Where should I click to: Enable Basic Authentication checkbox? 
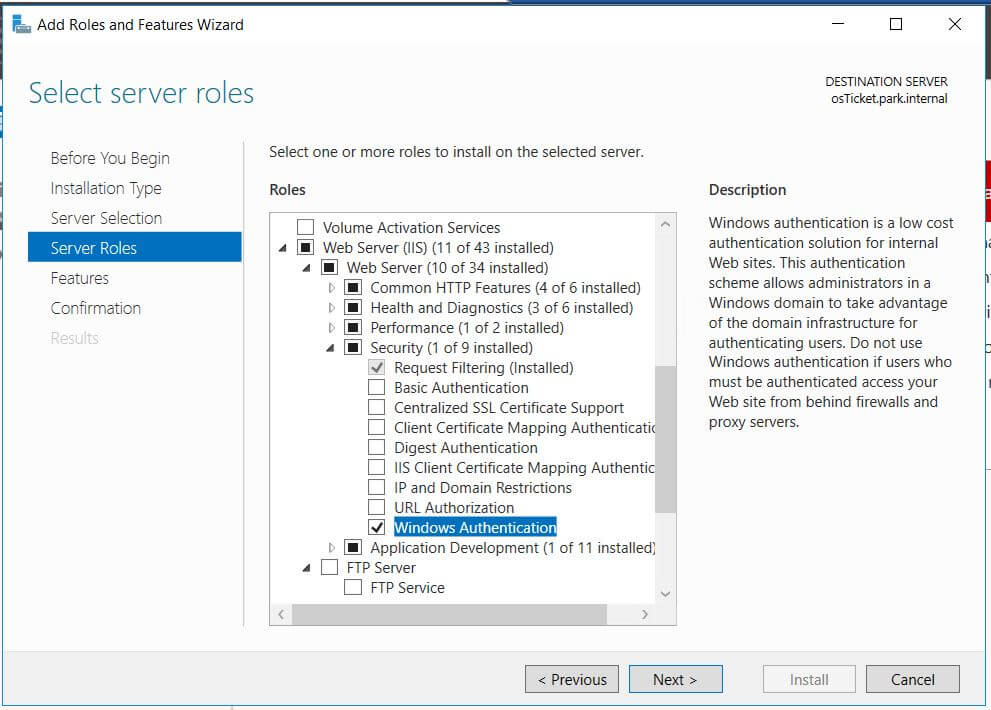pyautogui.click(x=377, y=388)
